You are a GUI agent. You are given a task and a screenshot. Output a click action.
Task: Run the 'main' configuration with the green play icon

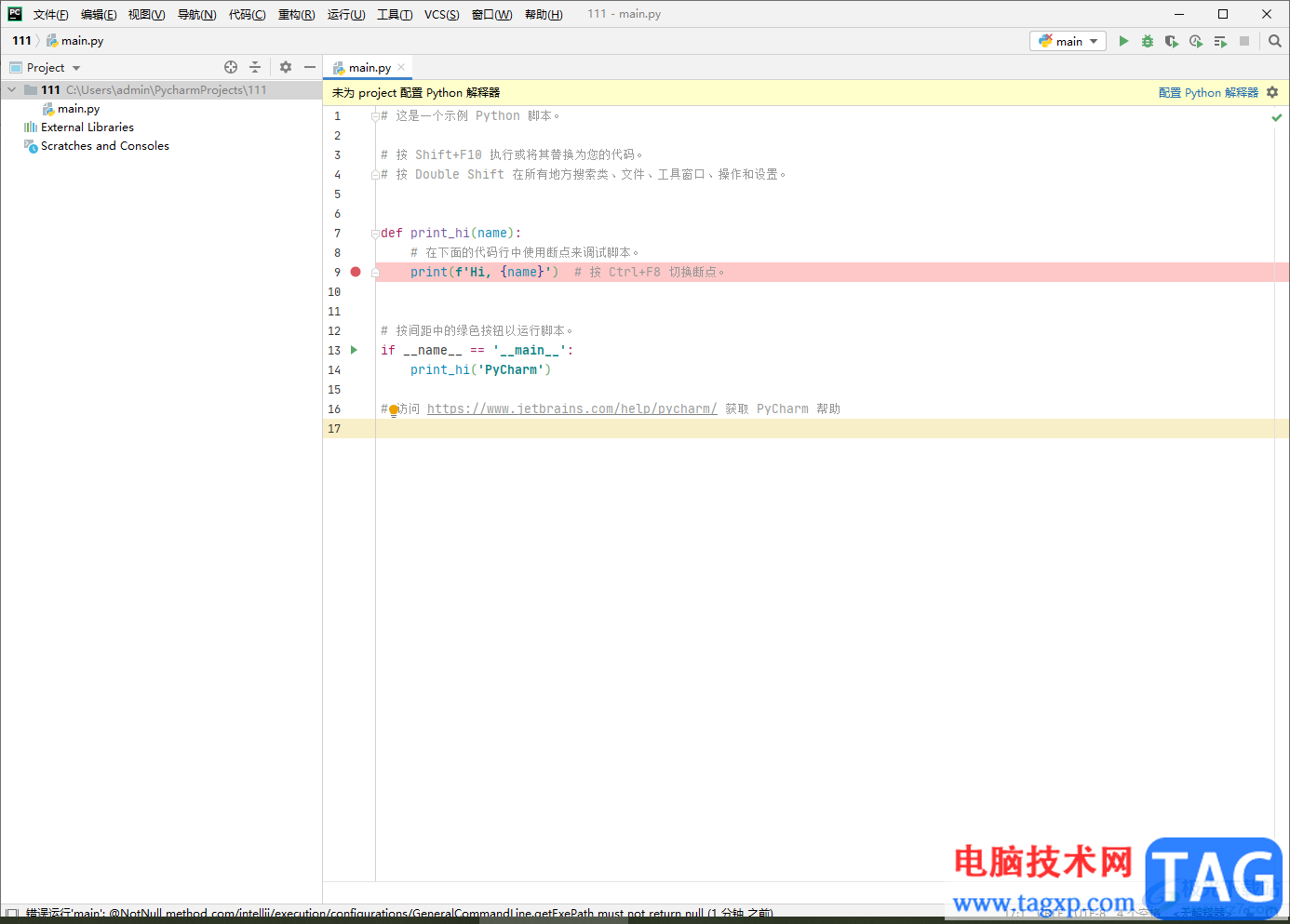coord(1123,41)
